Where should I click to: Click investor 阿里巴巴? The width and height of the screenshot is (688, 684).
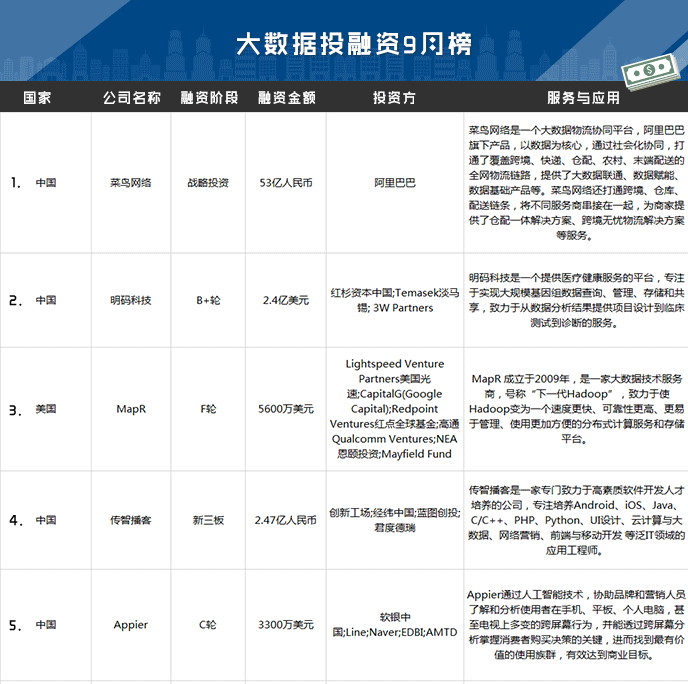(x=394, y=183)
